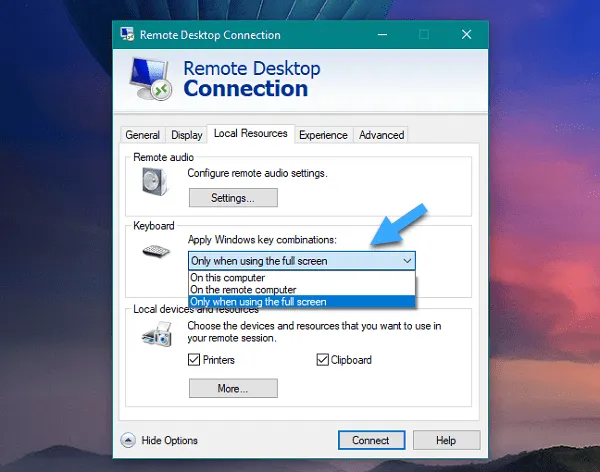Image resolution: width=600 pixels, height=472 pixels.
Task: Collapse the Windows key combinations dropdown
Action: 406,261
